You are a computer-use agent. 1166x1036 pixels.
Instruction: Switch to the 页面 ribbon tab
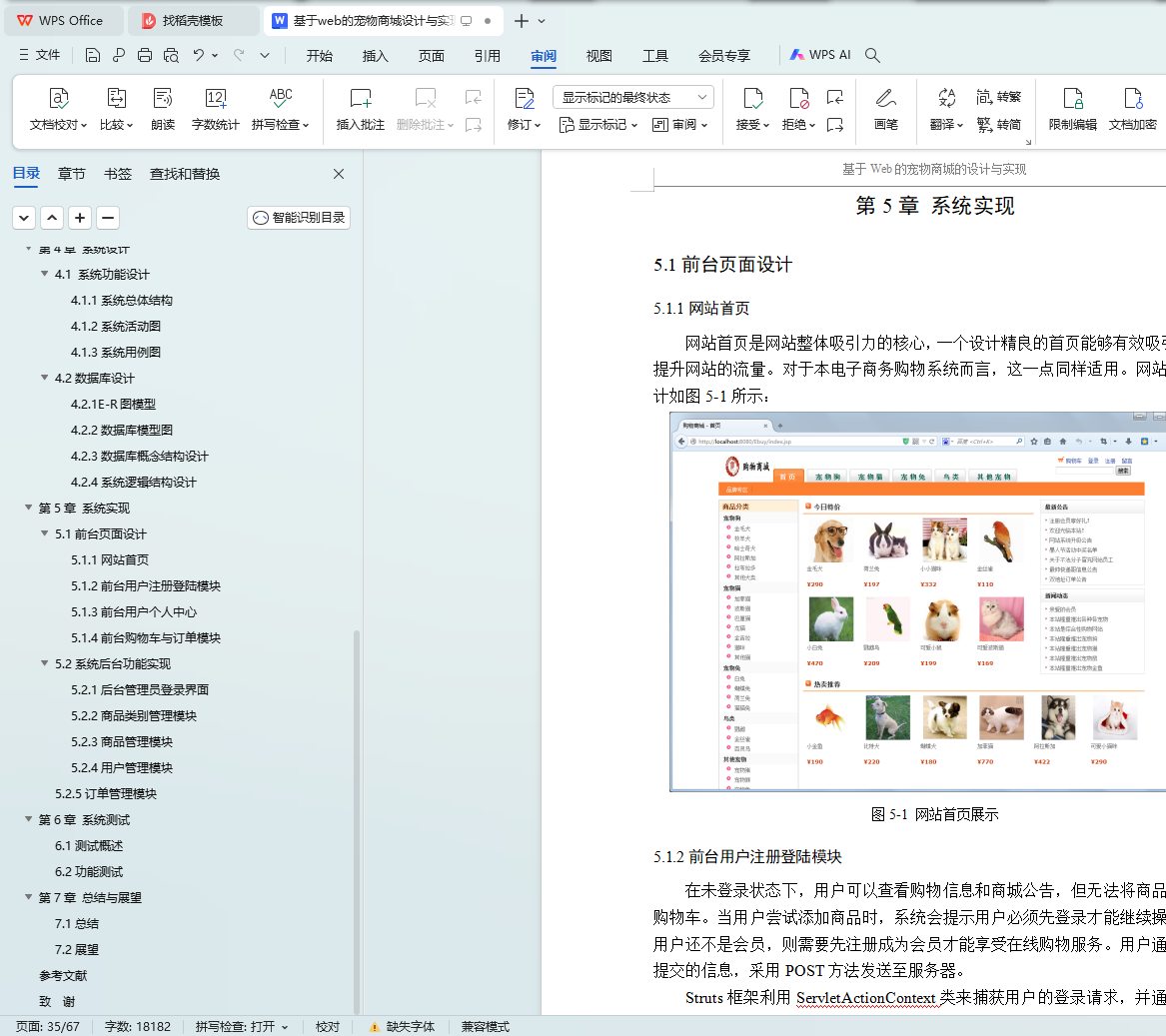pos(432,56)
